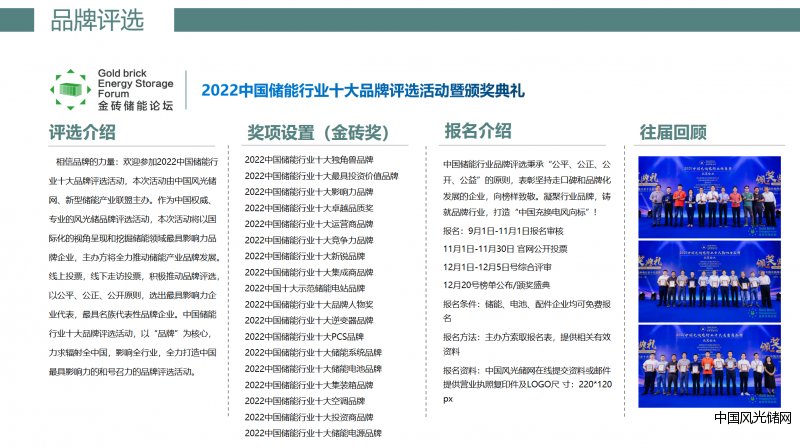Select the award row "十大储能系统品牌"
Viewport: 800px width, 448px height.
(x=313, y=353)
